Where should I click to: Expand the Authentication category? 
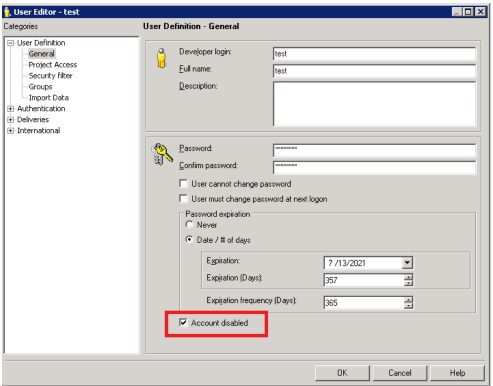click(11, 109)
